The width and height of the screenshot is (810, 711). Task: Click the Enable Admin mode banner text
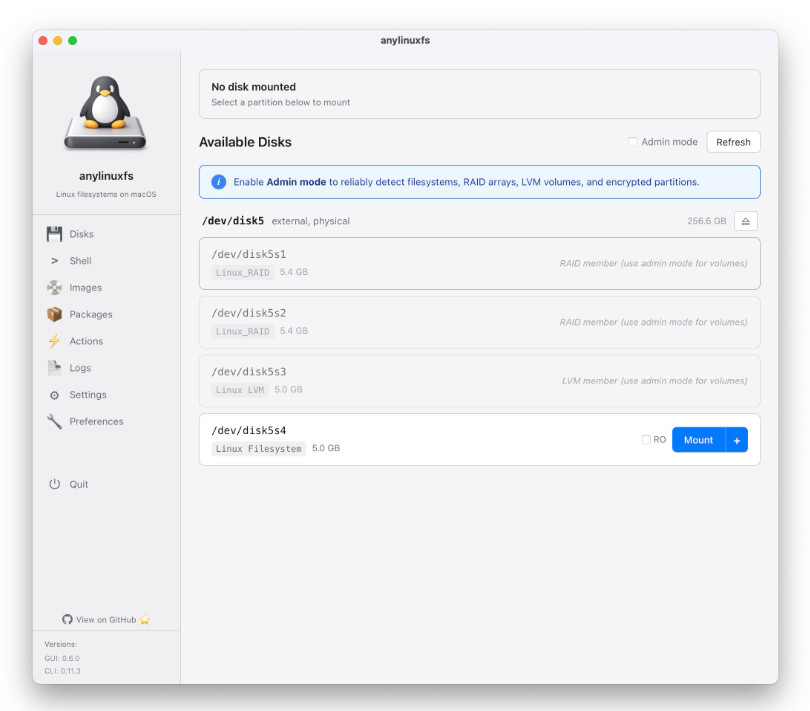466,182
